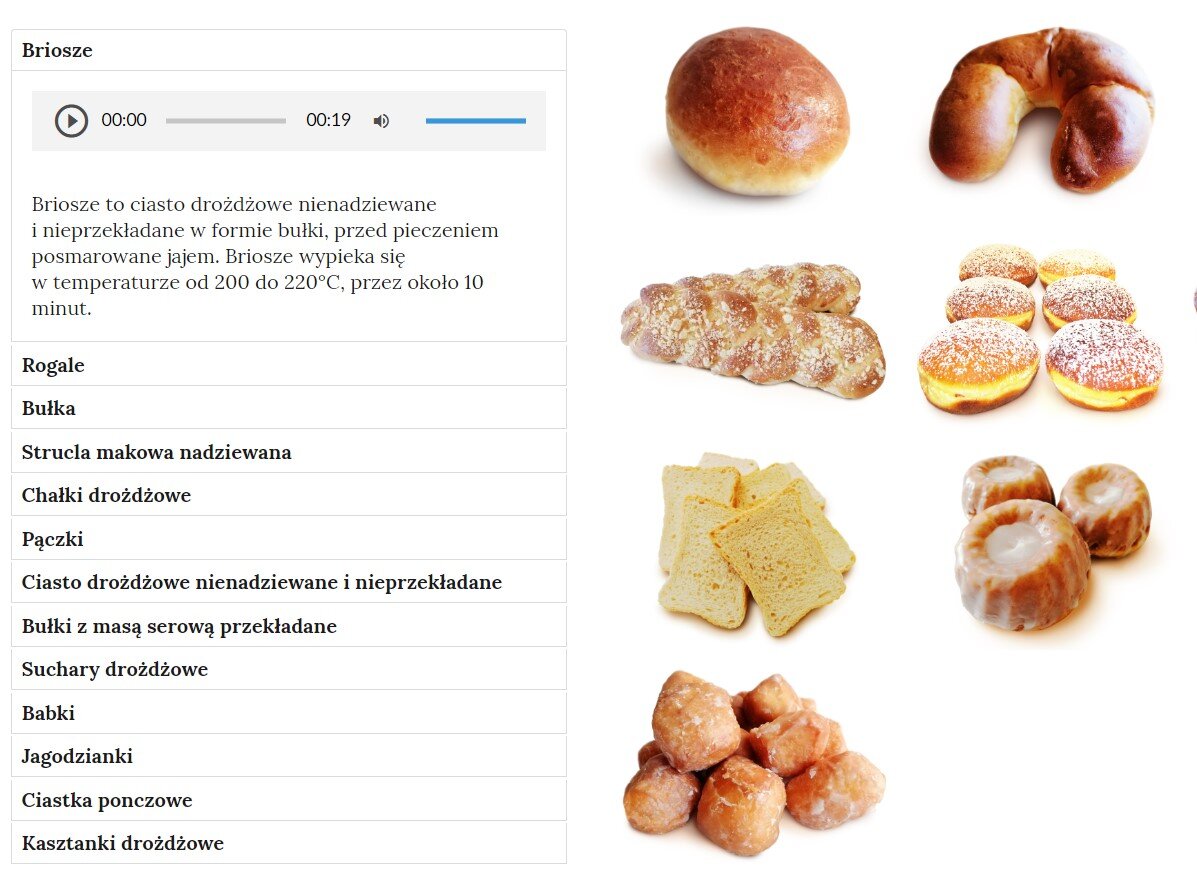Expand Chałki drożdżowe entry
The width and height of the screenshot is (1197, 877).
[289, 495]
